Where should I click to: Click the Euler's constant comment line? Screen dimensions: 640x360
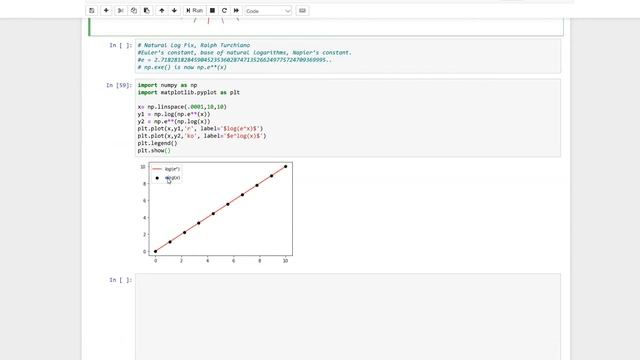[244, 53]
